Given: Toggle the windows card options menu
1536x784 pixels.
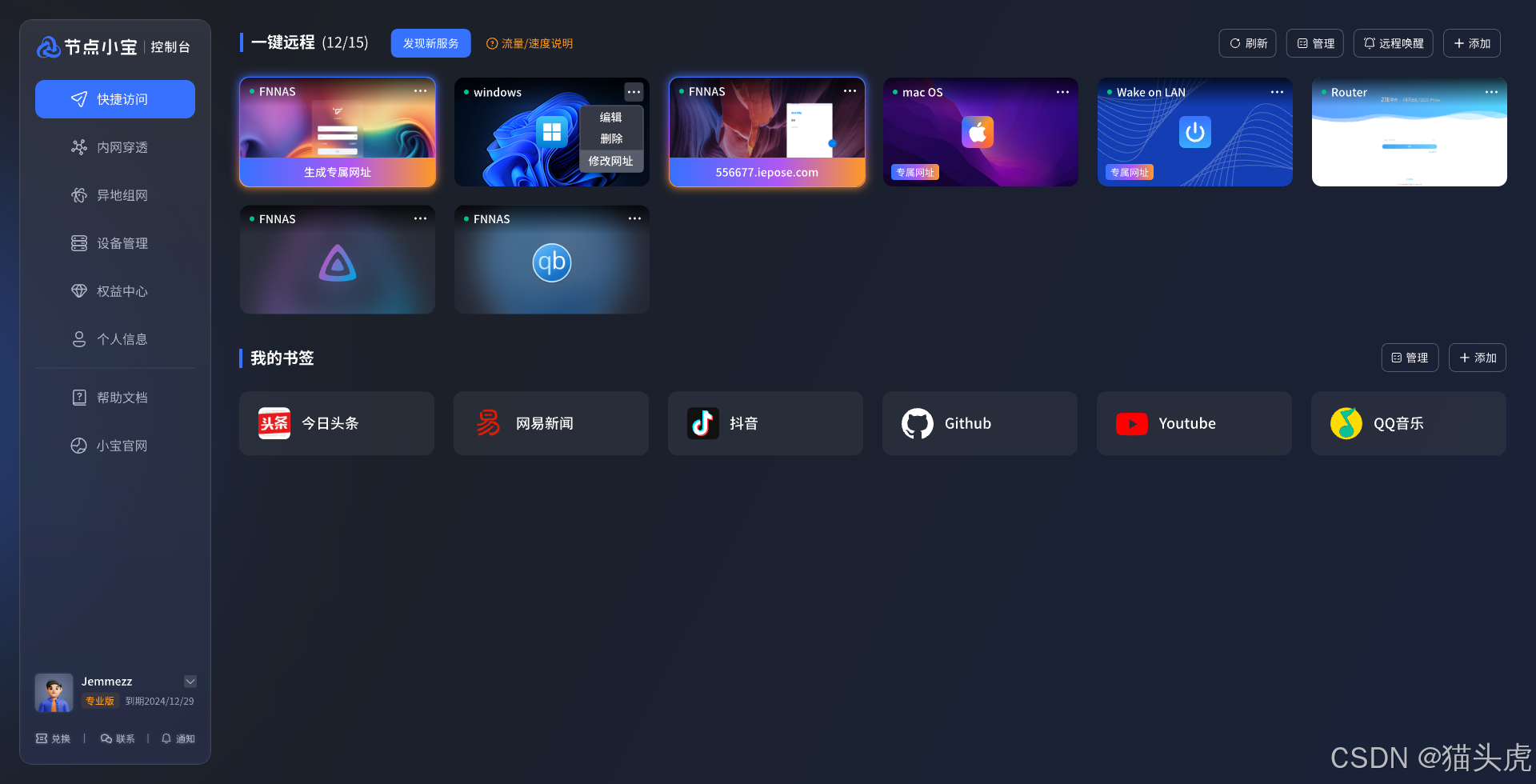Looking at the screenshot, I should click(634, 92).
